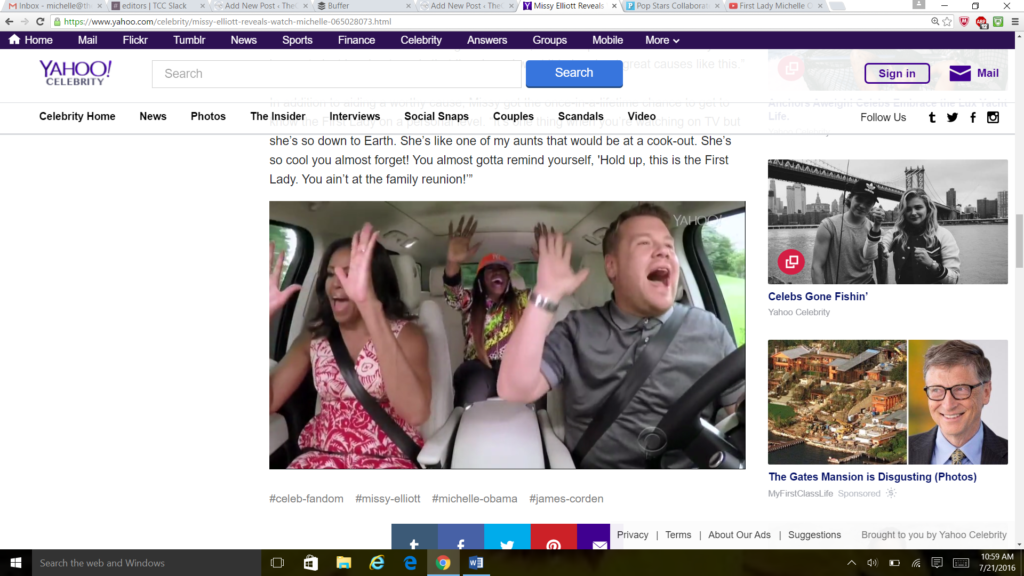Click the Yahoo search input field

pos(336,73)
